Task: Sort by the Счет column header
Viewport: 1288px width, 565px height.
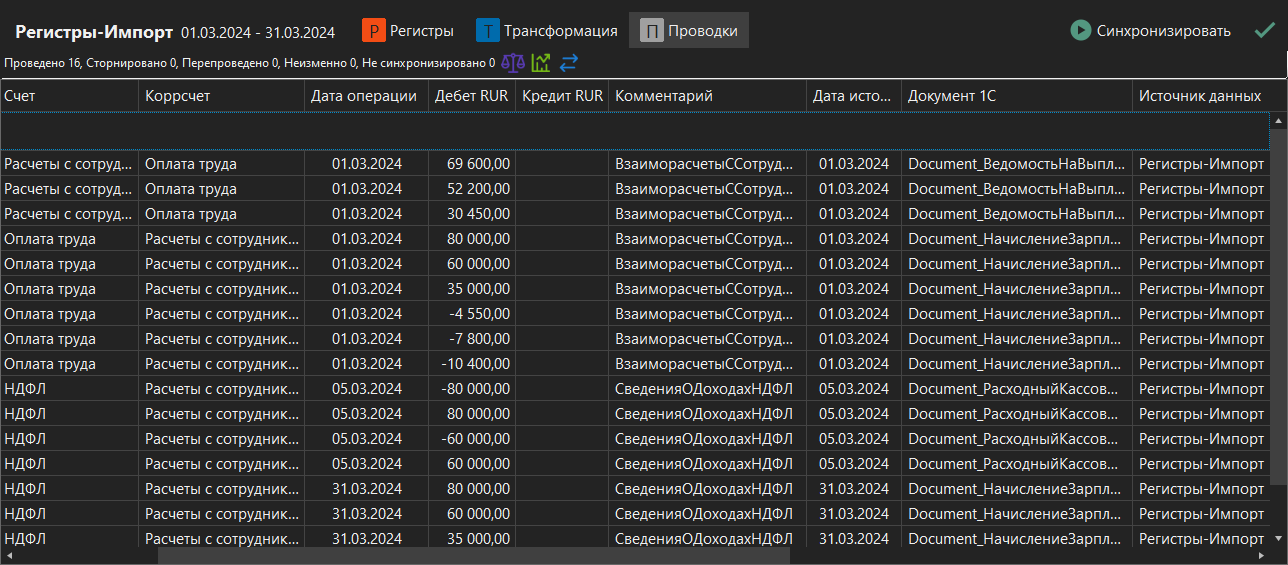Action: click(69, 96)
